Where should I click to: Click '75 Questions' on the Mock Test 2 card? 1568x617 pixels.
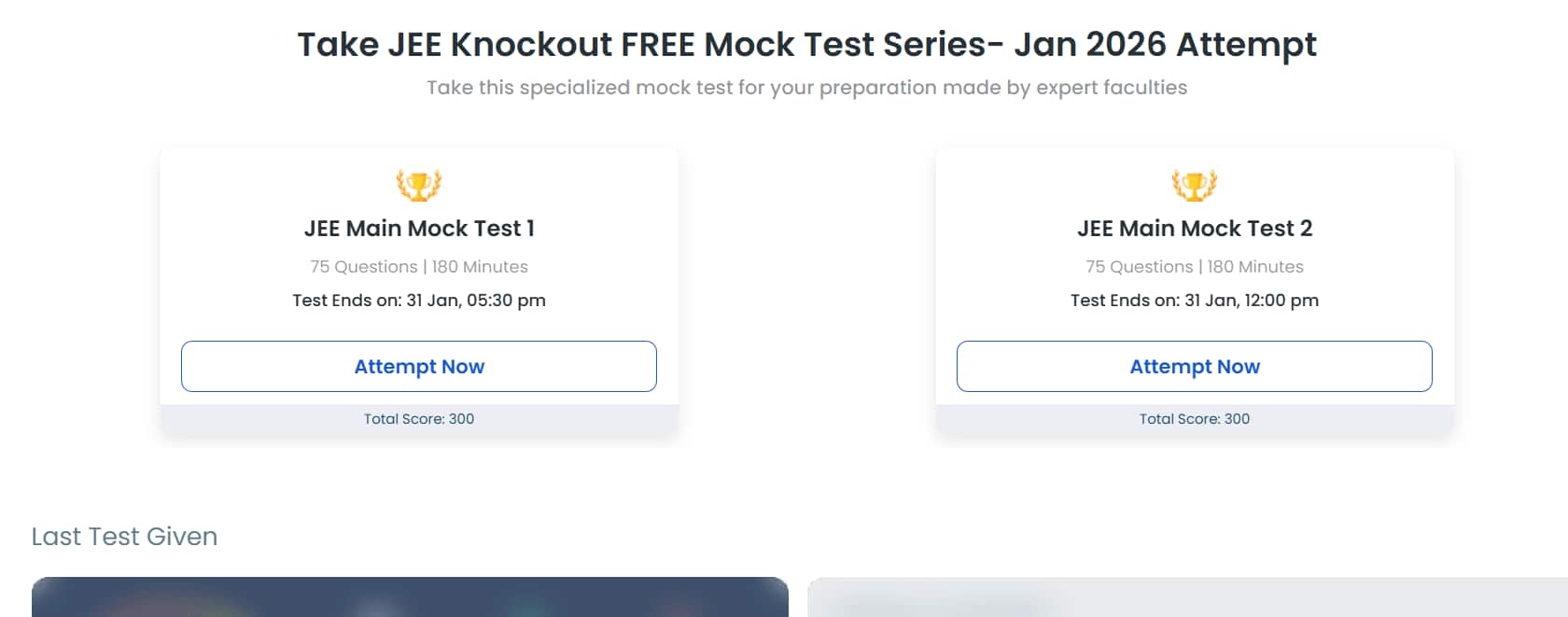1140,267
